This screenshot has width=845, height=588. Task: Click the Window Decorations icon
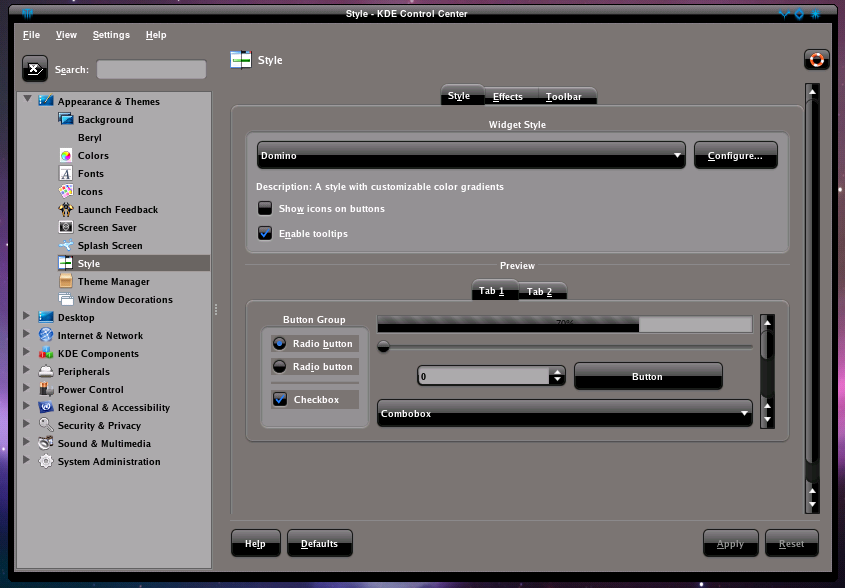(66, 299)
